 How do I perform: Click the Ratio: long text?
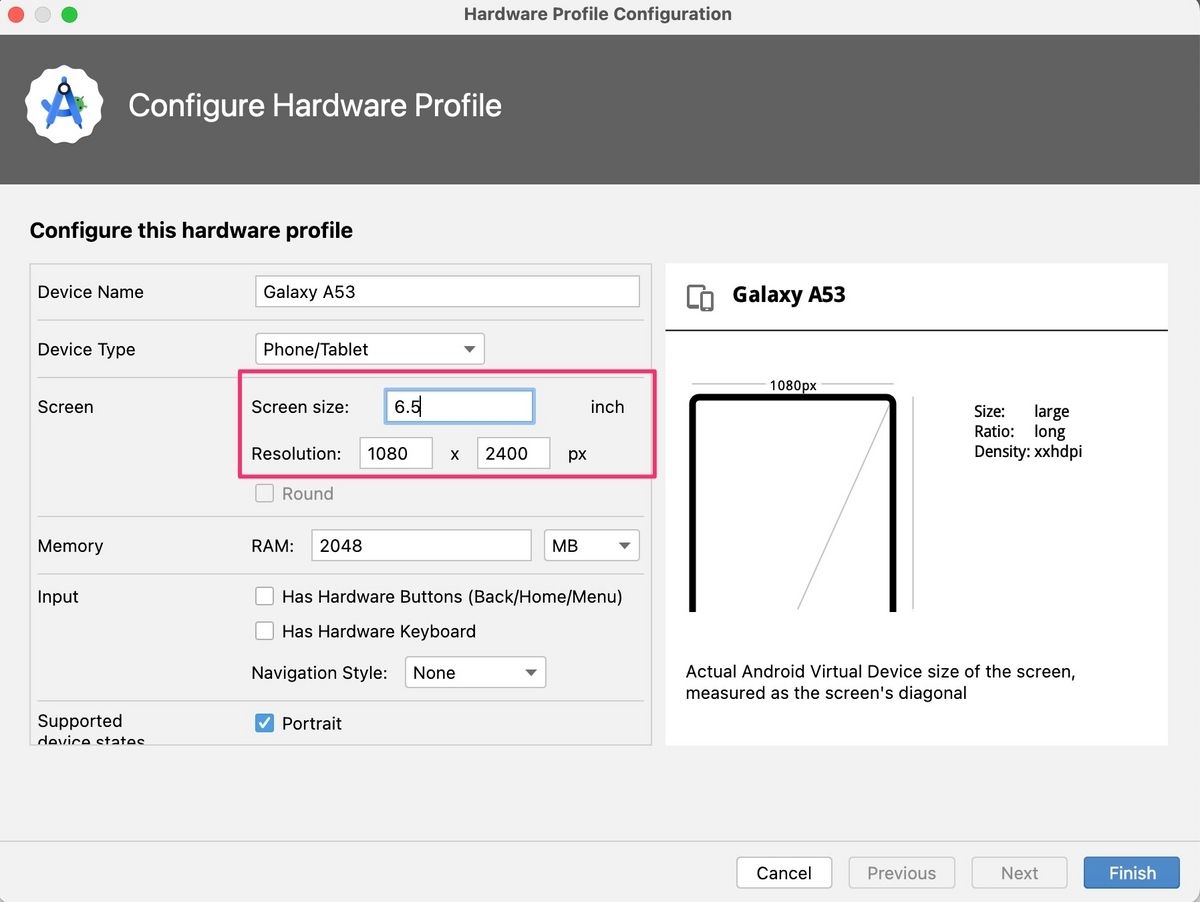click(1019, 431)
